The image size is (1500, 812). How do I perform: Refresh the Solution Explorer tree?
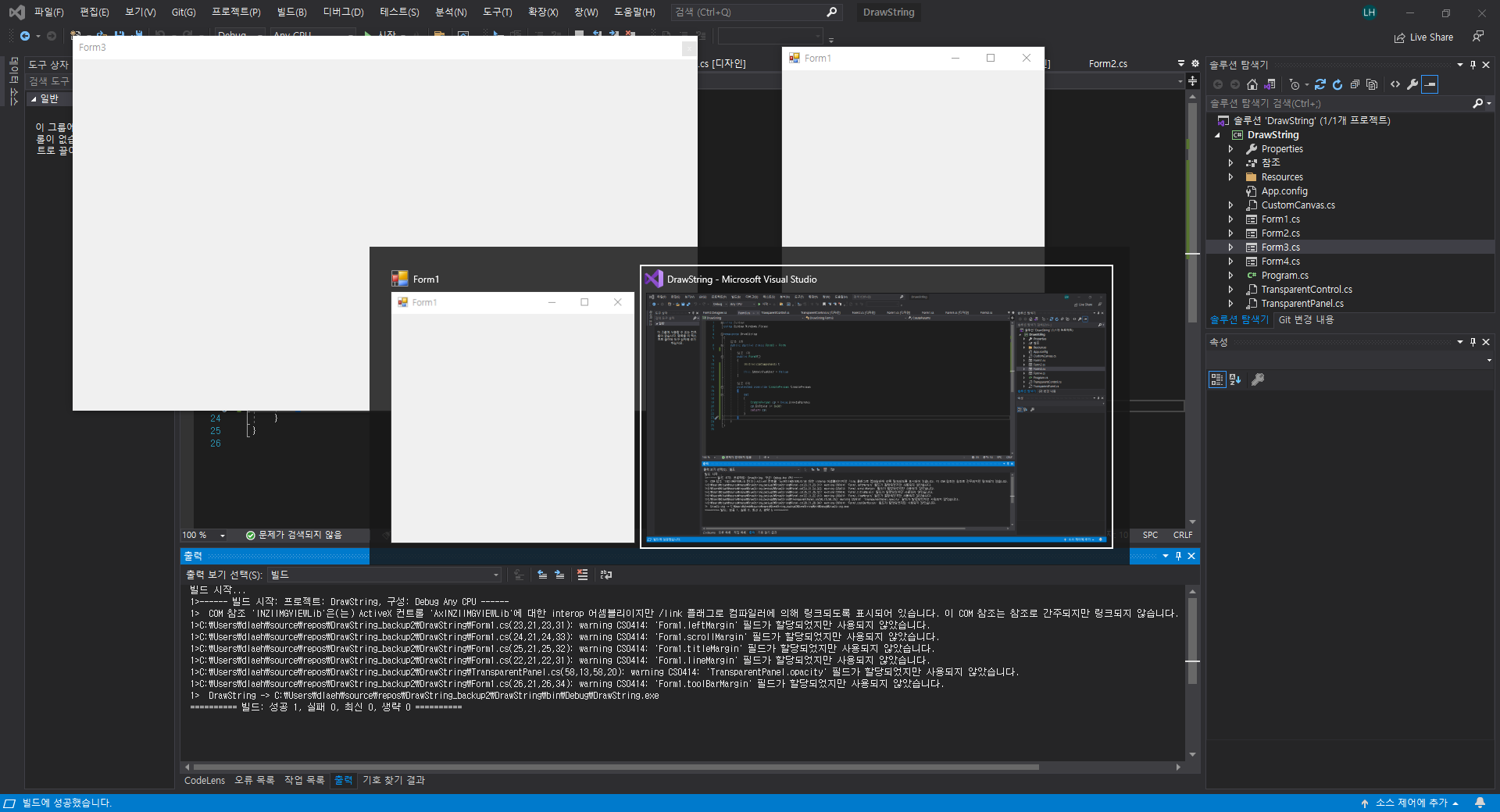pyautogui.click(x=1337, y=84)
